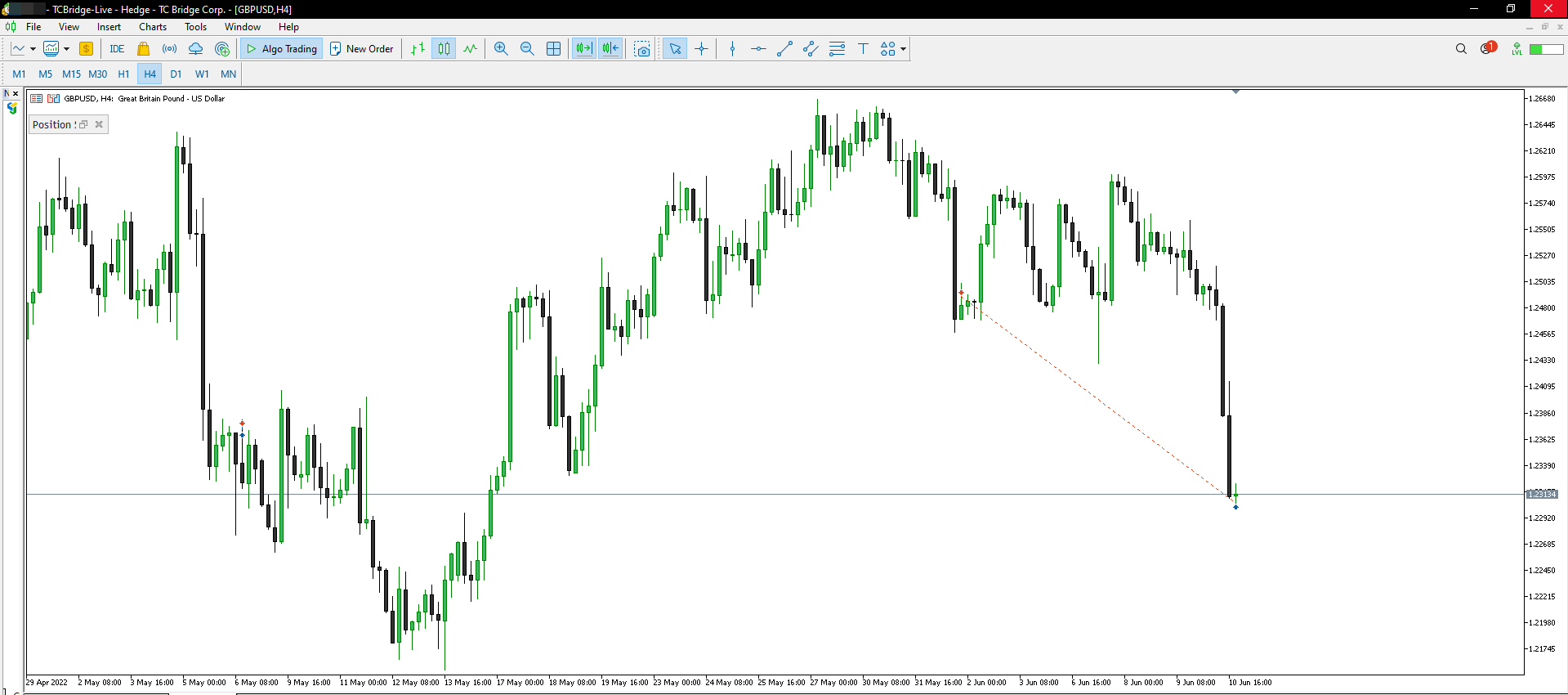
Task: Open the File menu
Action: tap(34, 27)
